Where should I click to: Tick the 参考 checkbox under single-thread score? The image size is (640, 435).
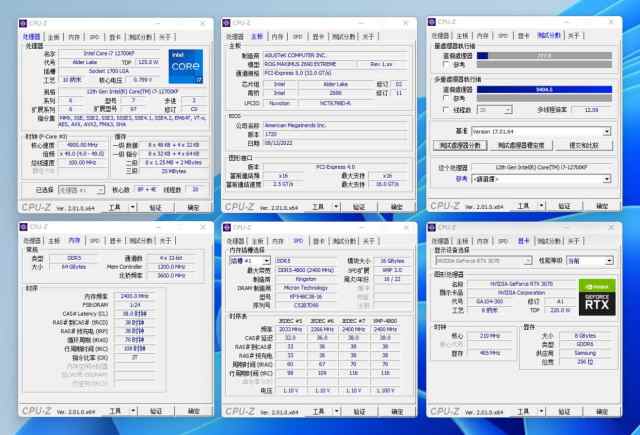[x=446, y=64]
